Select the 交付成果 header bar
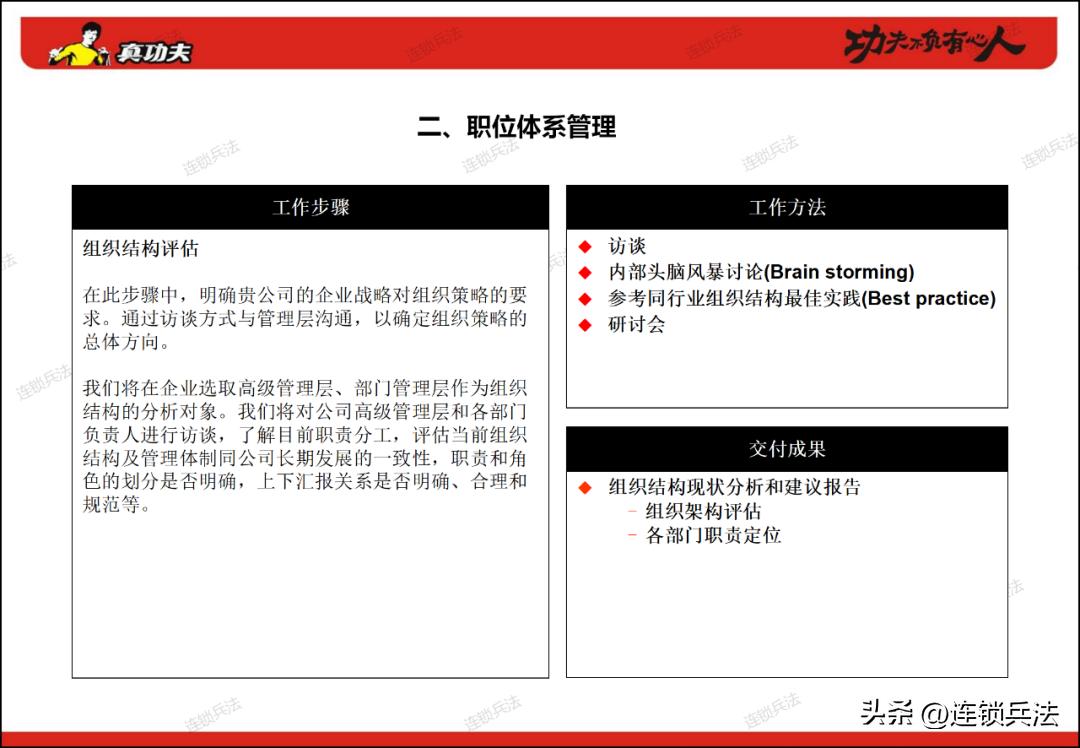Viewport: 1080px width, 748px height. 787,447
